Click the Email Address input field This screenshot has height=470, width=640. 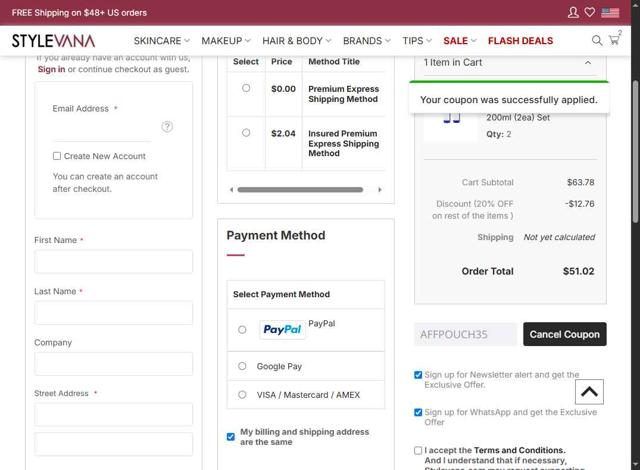pyautogui.click(x=102, y=132)
